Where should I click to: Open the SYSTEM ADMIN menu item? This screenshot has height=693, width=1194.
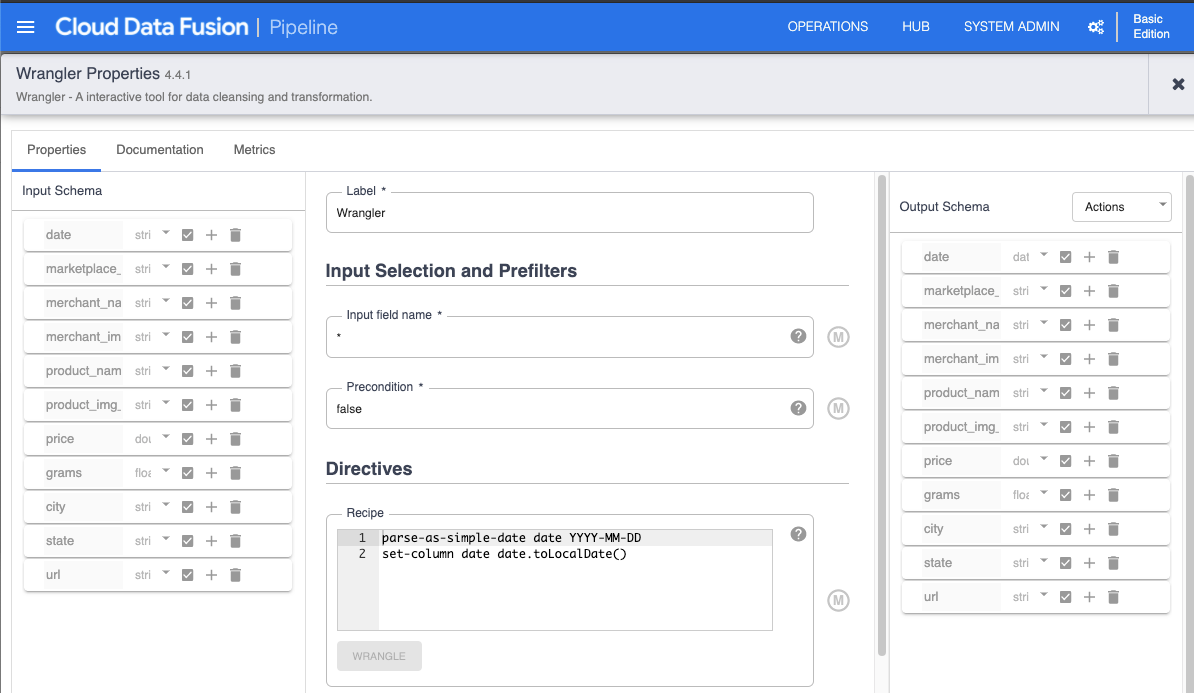(x=1011, y=27)
